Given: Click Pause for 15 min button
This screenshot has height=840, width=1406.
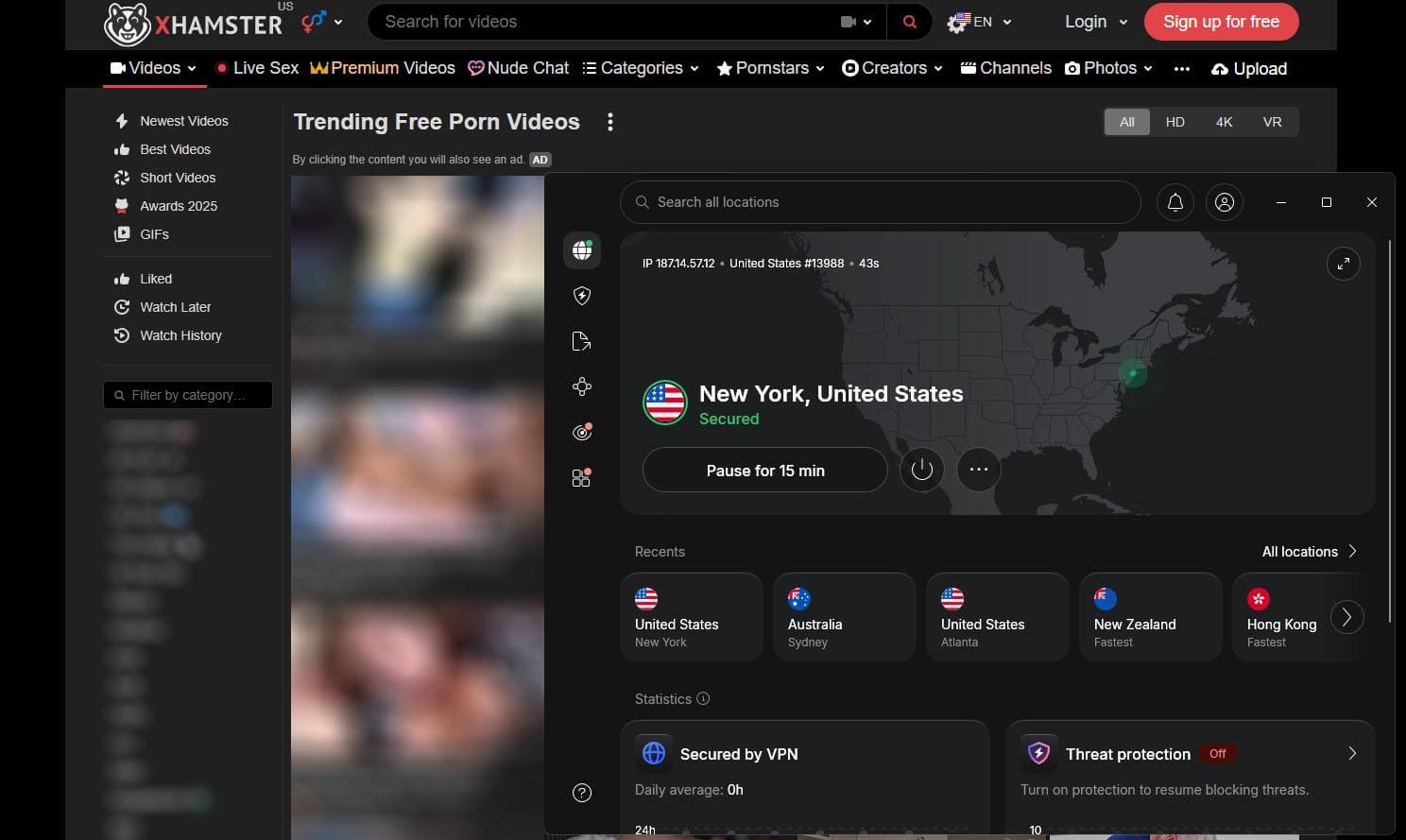Looking at the screenshot, I should pyautogui.click(x=765, y=470).
